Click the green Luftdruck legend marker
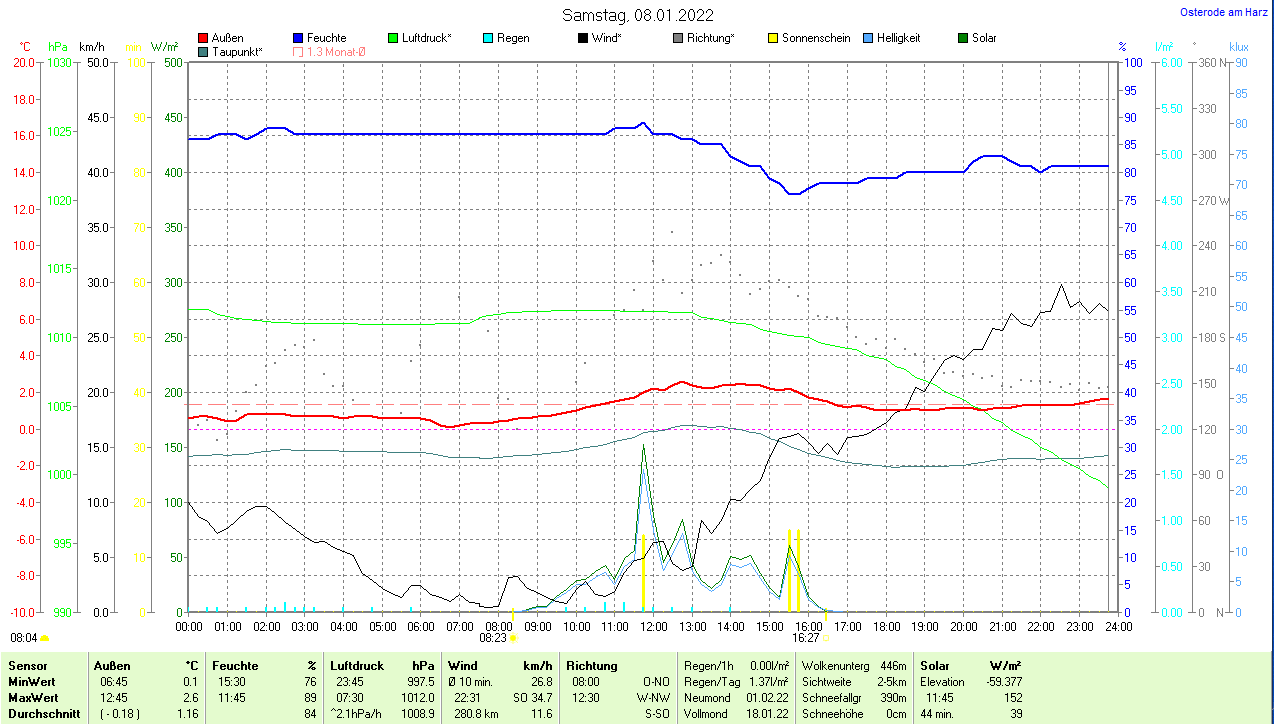The height and width of the screenshot is (724, 1274). pyautogui.click(x=393, y=38)
